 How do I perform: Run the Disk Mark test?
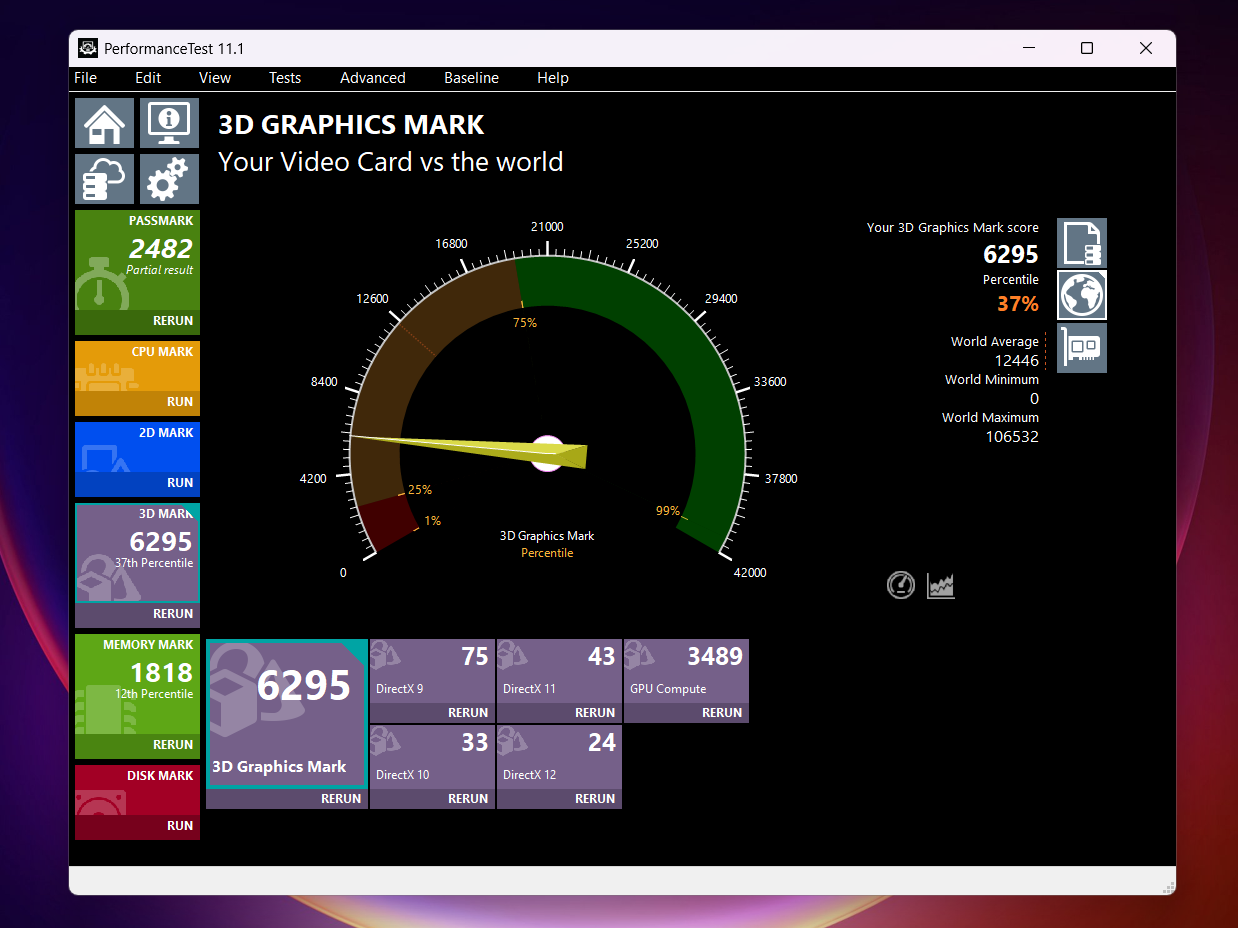click(180, 825)
